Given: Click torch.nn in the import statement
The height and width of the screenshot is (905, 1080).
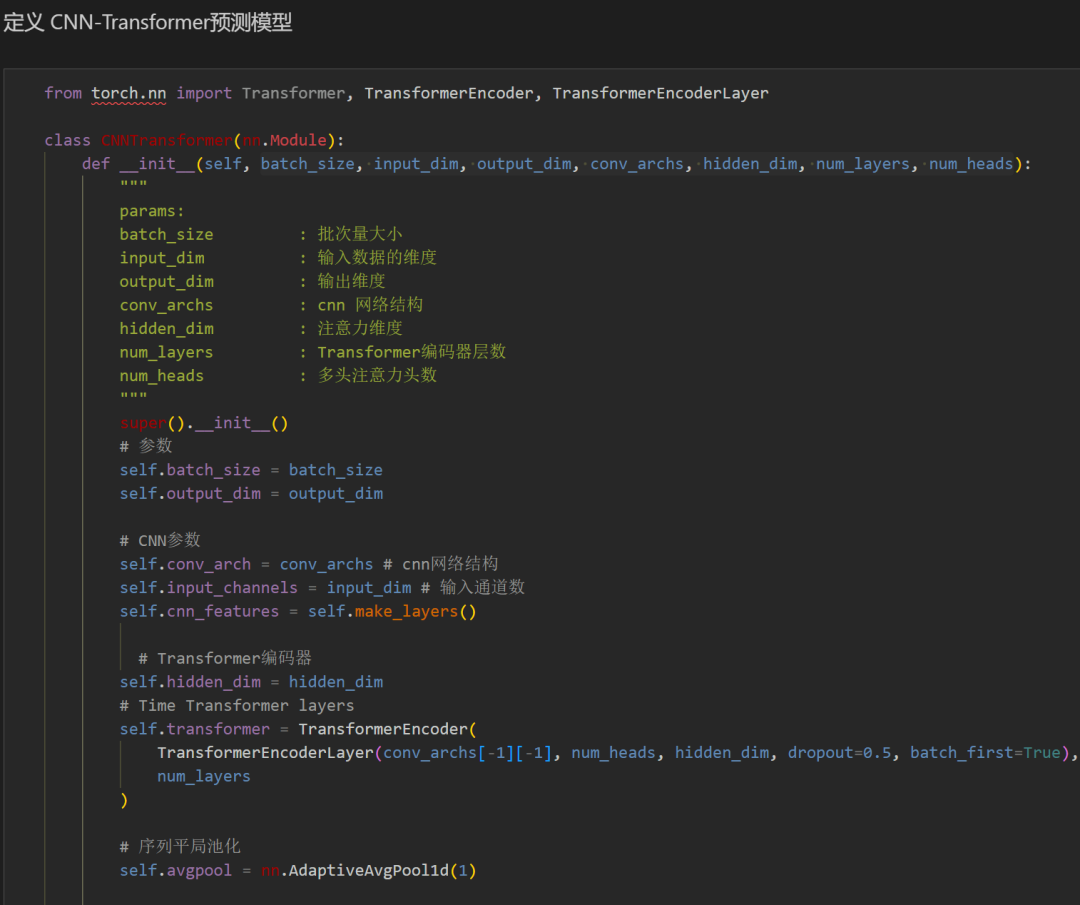Looking at the screenshot, I should click(129, 93).
